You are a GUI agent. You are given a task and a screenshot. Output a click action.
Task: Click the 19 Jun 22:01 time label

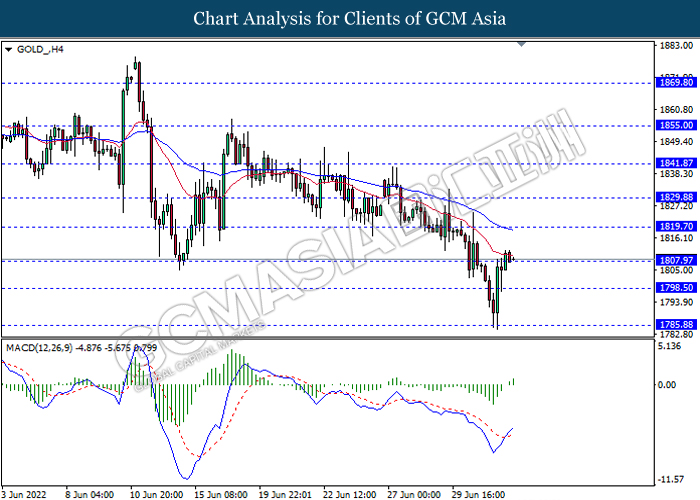pos(285,495)
